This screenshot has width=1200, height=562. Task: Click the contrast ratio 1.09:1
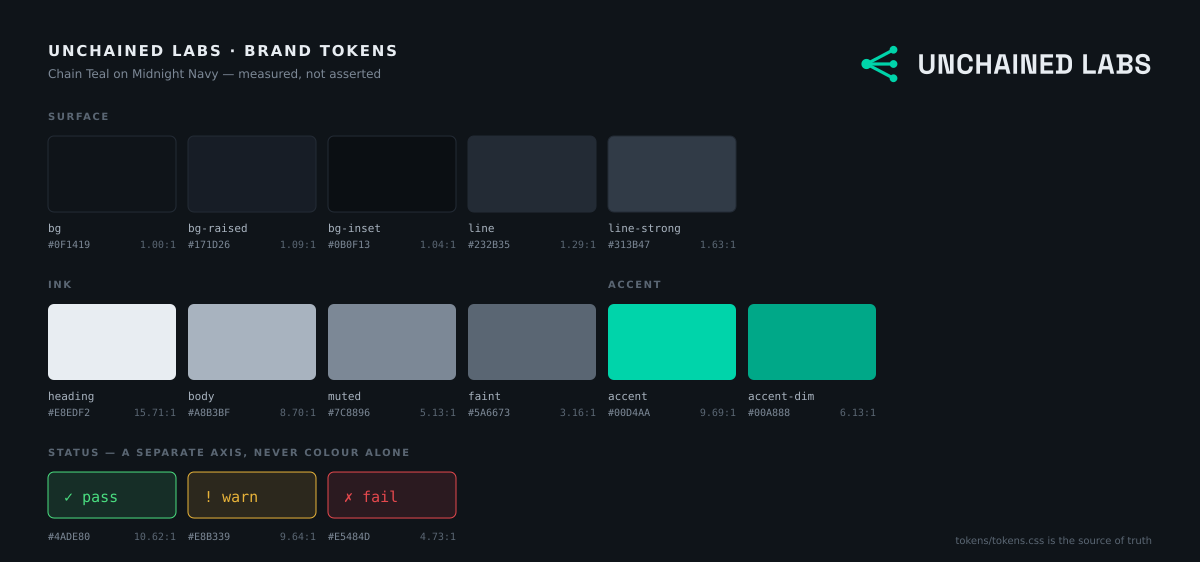click(298, 245)
